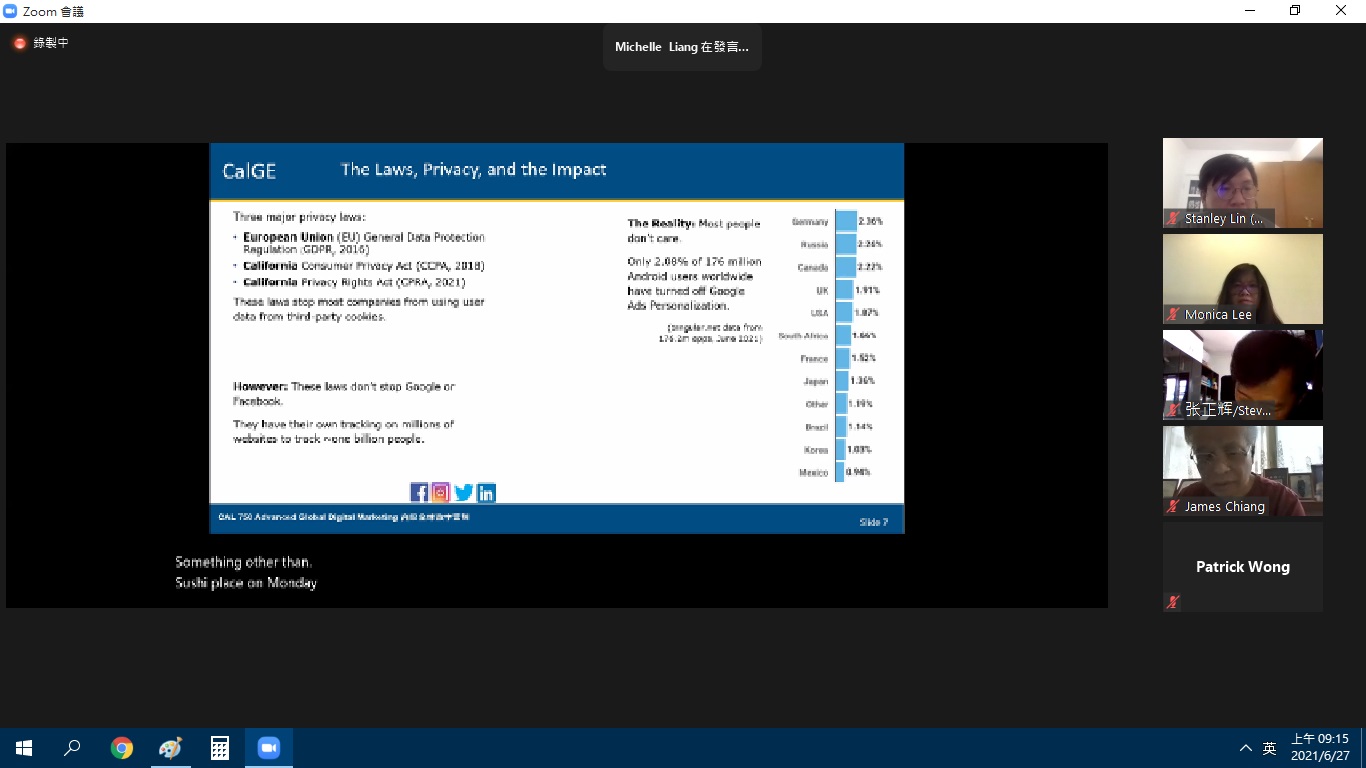Open Google Chrome from the taskbar

122,748
